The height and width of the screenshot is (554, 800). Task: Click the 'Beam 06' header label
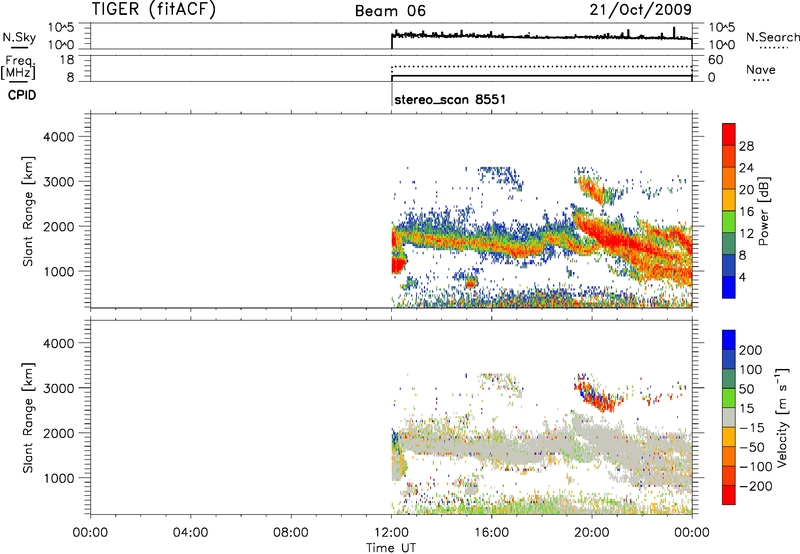[x=390, y=11]
